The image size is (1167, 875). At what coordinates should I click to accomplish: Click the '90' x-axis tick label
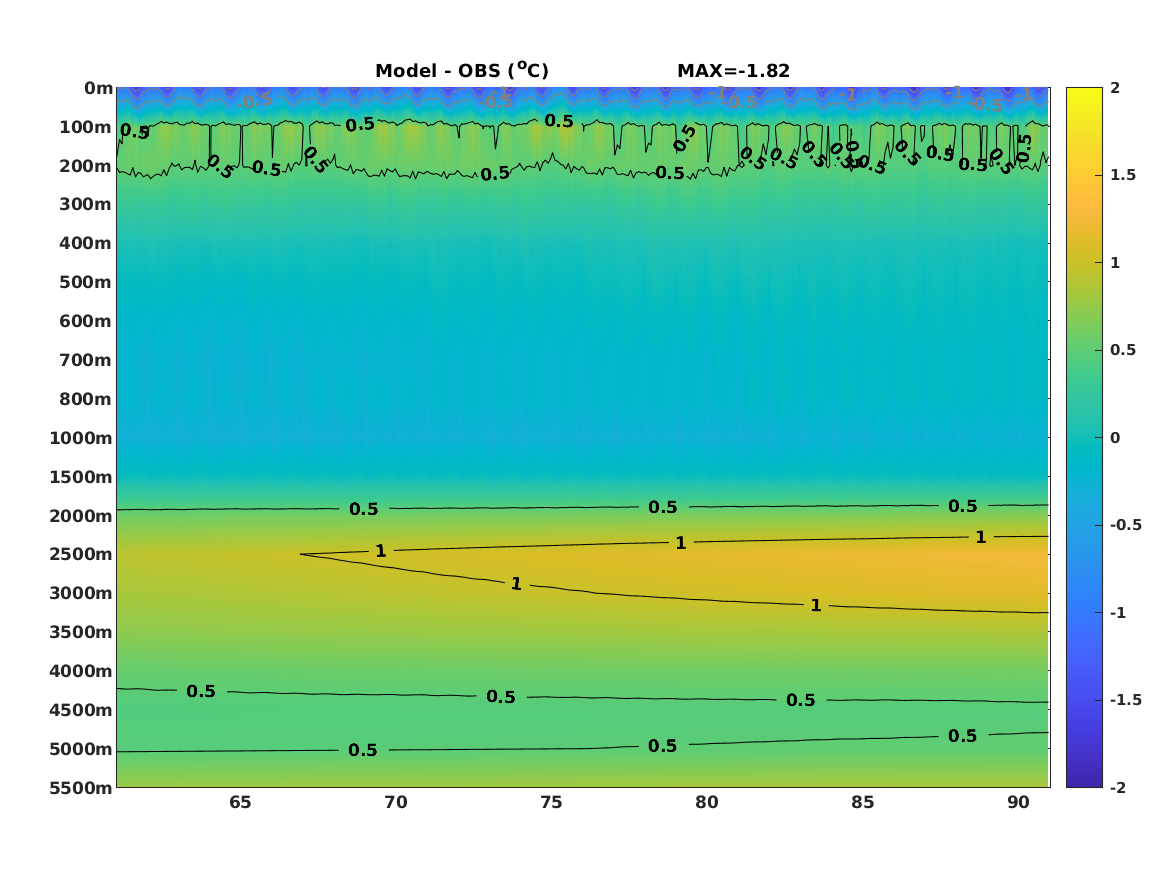tap(1018, 803)
